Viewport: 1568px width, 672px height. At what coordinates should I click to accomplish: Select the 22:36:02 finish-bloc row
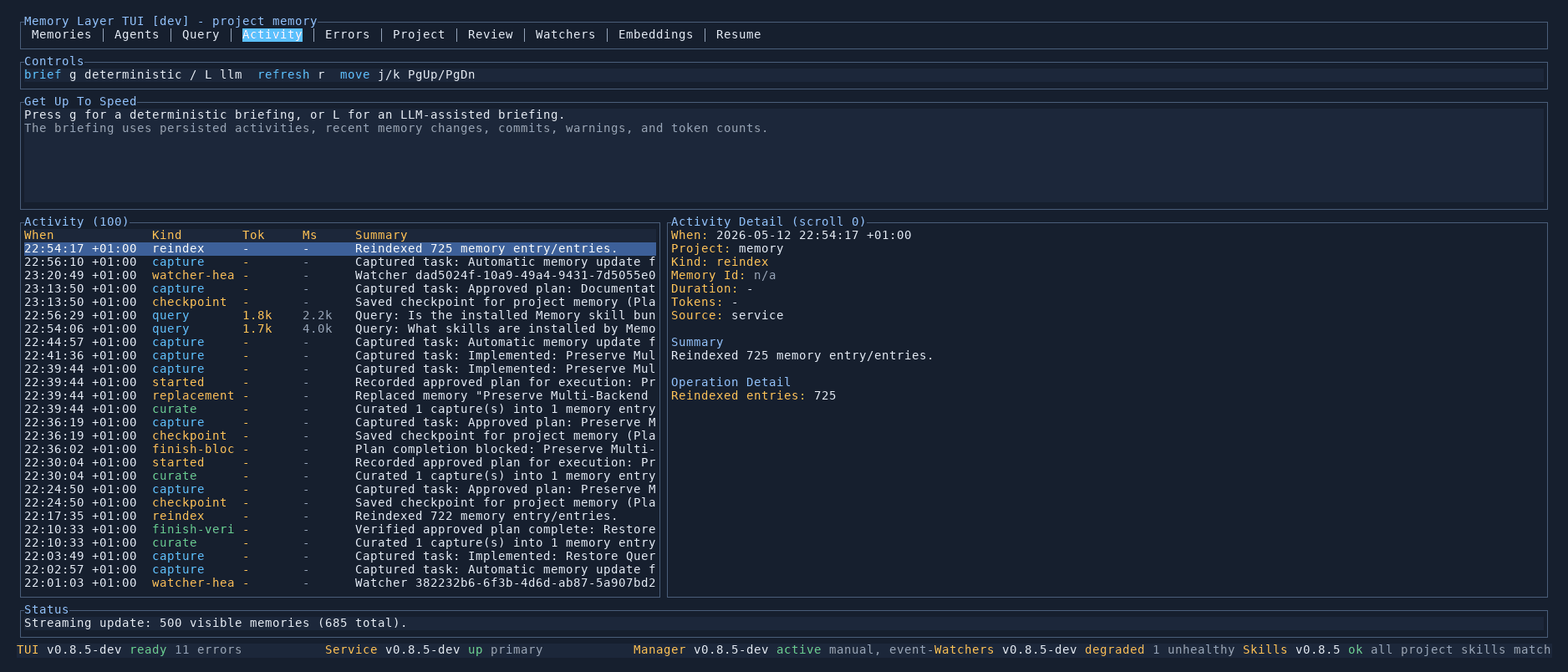tap(340, 450)
